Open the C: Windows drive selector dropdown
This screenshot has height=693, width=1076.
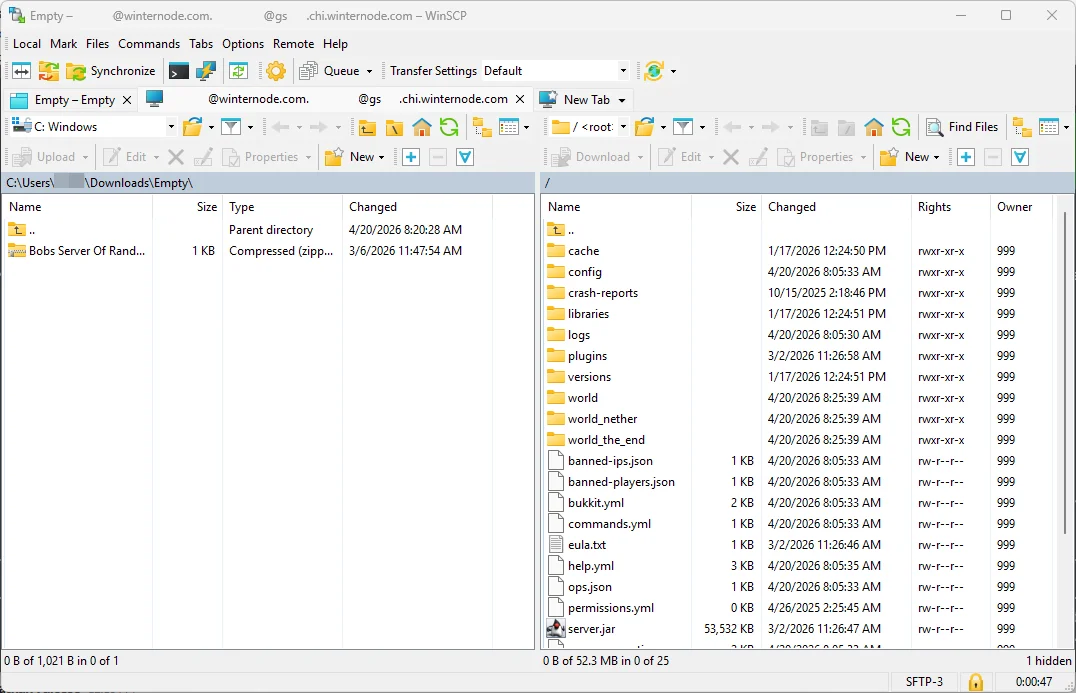(x=170, y=127)
